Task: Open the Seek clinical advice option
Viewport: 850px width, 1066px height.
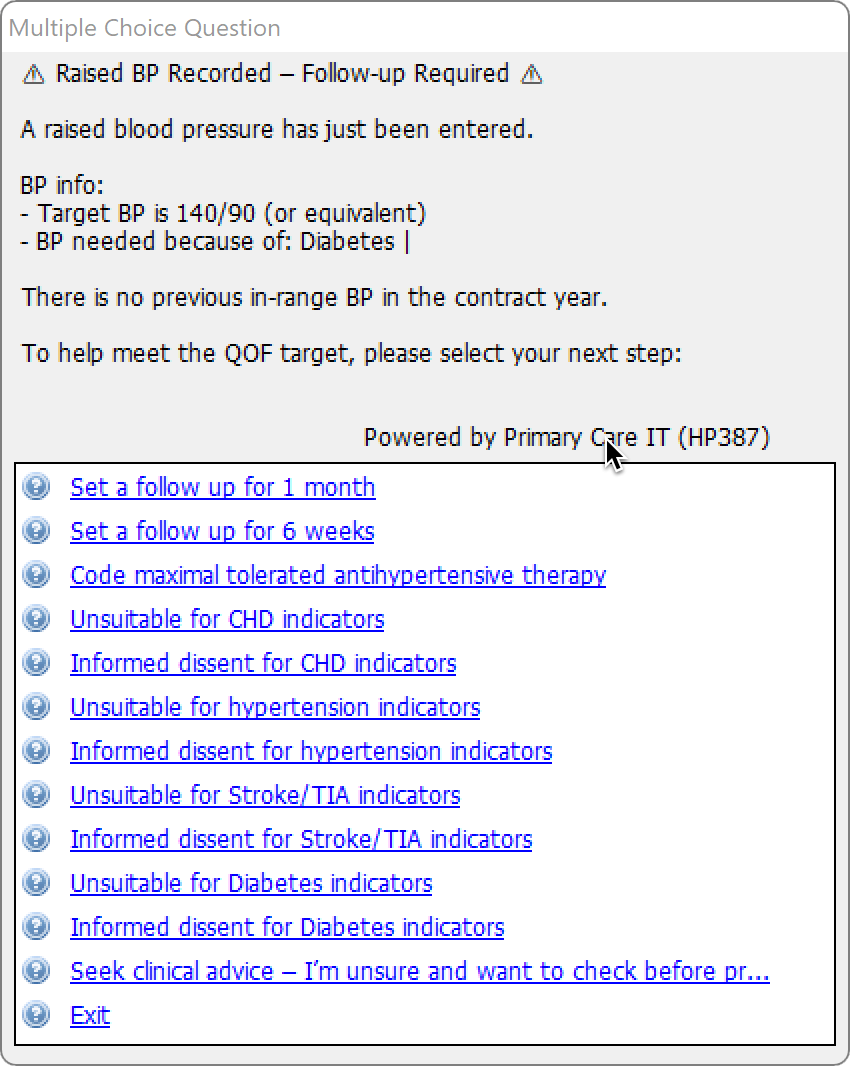Action: tap(420, 972)
